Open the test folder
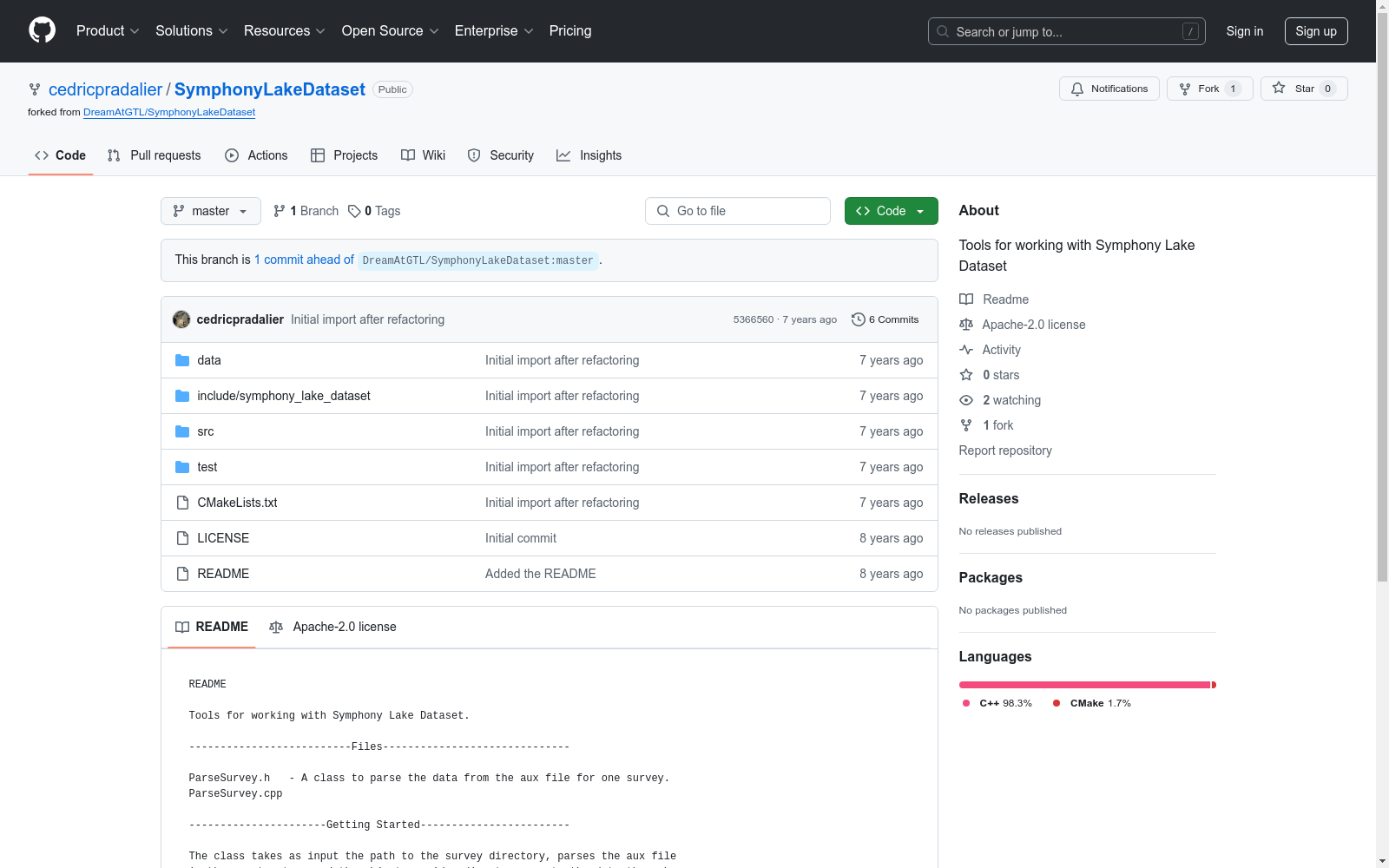 (207, 467)
